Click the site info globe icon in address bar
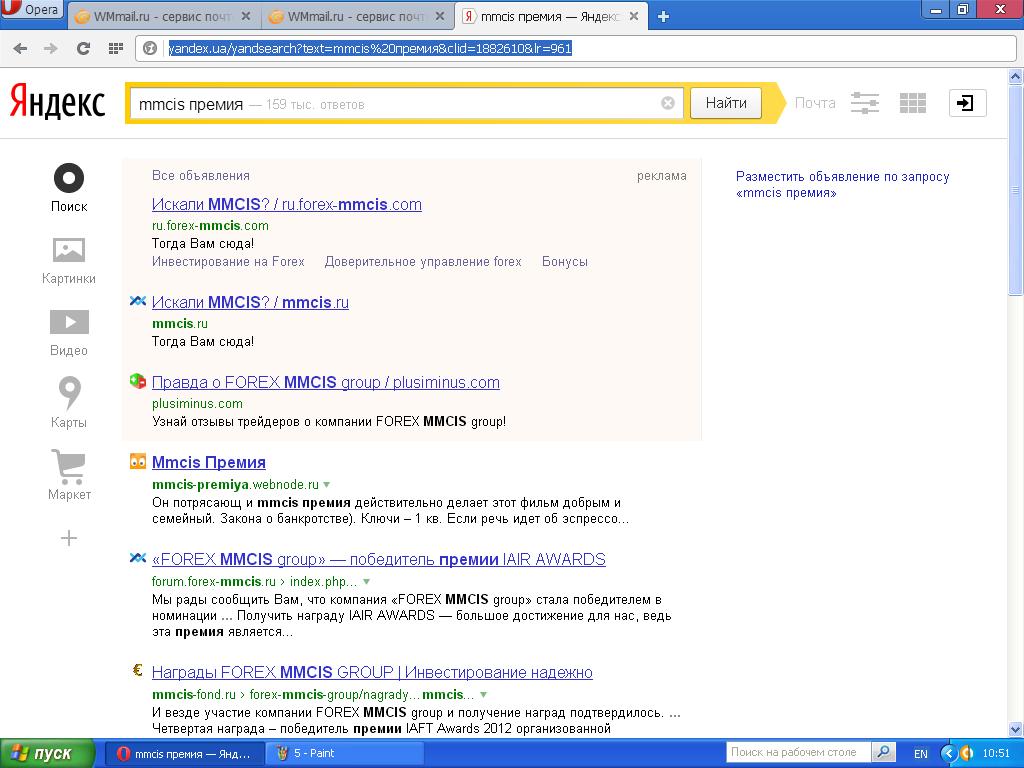 [x=150, y=48]
